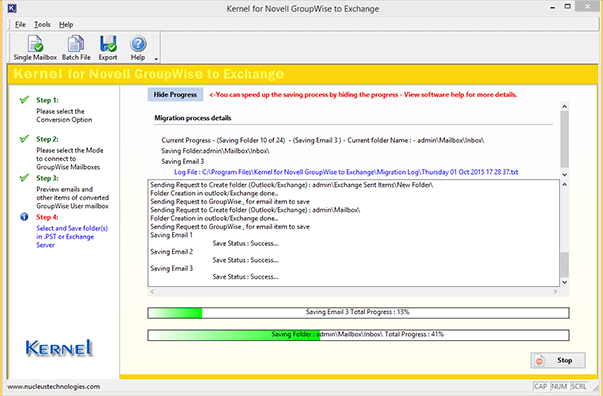This screenshot has width=603, height=396.
Task: Stop the migration process
Action: tap(558, 360)
